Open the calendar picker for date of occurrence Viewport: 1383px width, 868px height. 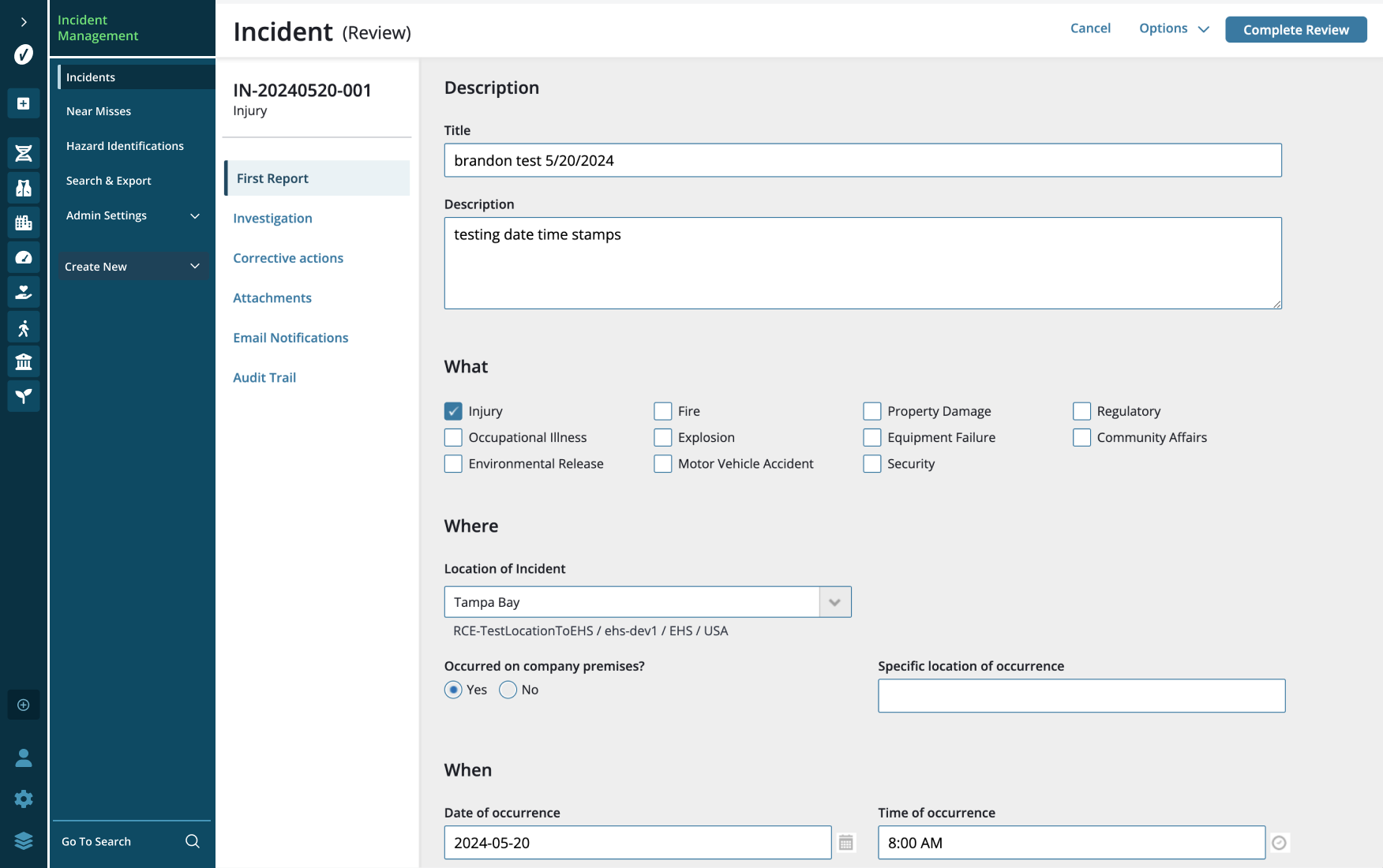coord(846,843)
